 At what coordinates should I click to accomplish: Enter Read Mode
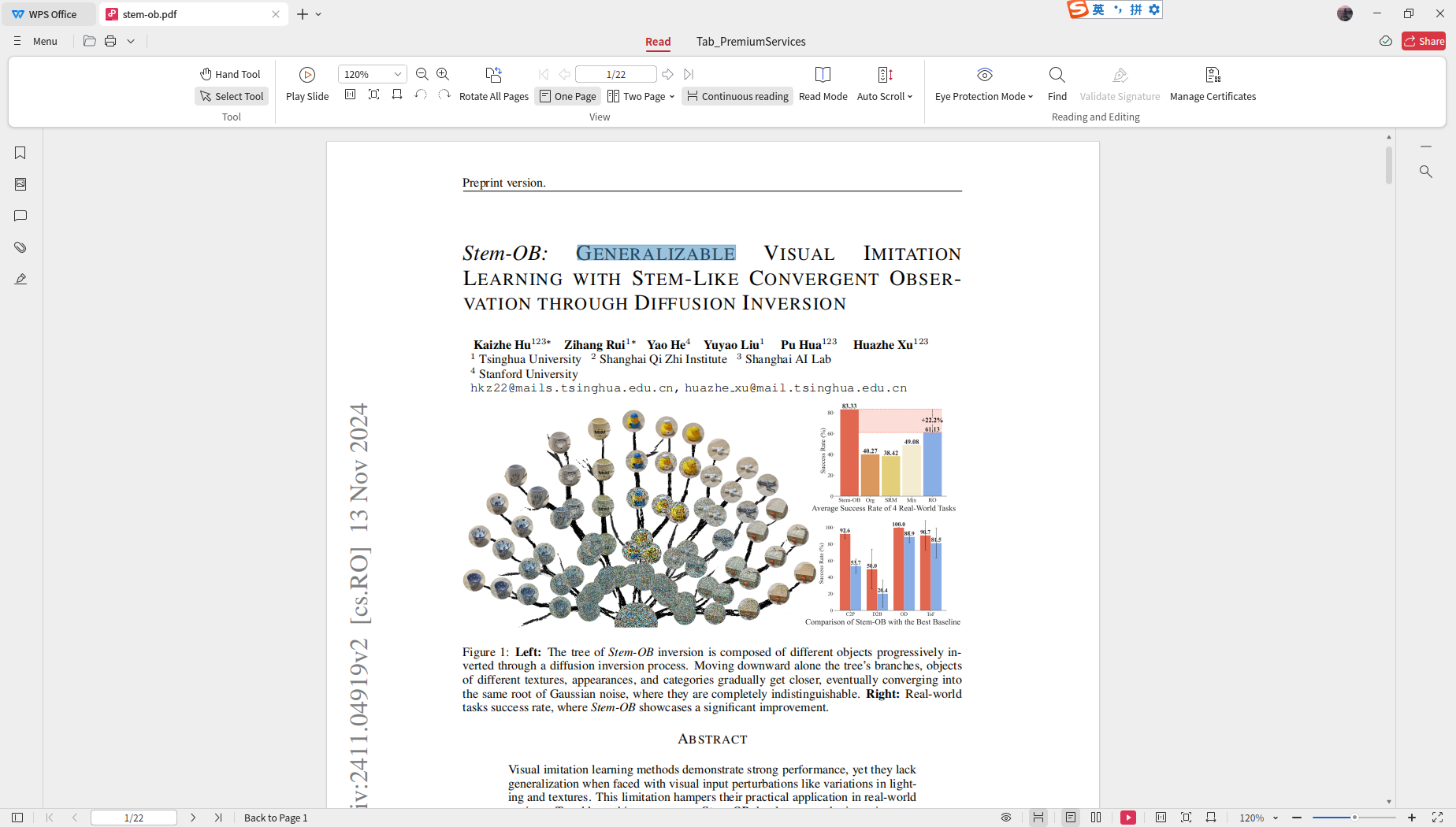click(823, 84)
